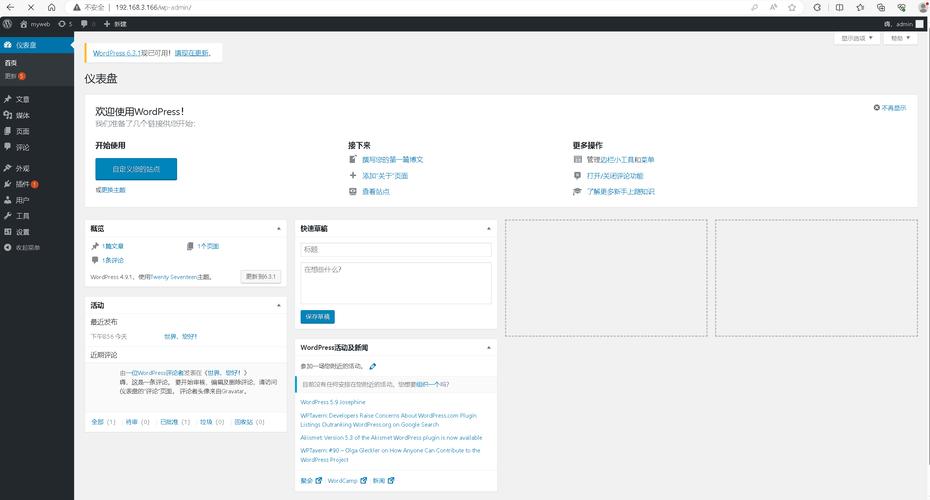This screenshot has width=930, height=500.
Task: Open the 1篇文章 post count link
Action: click(x=113, y=246)
